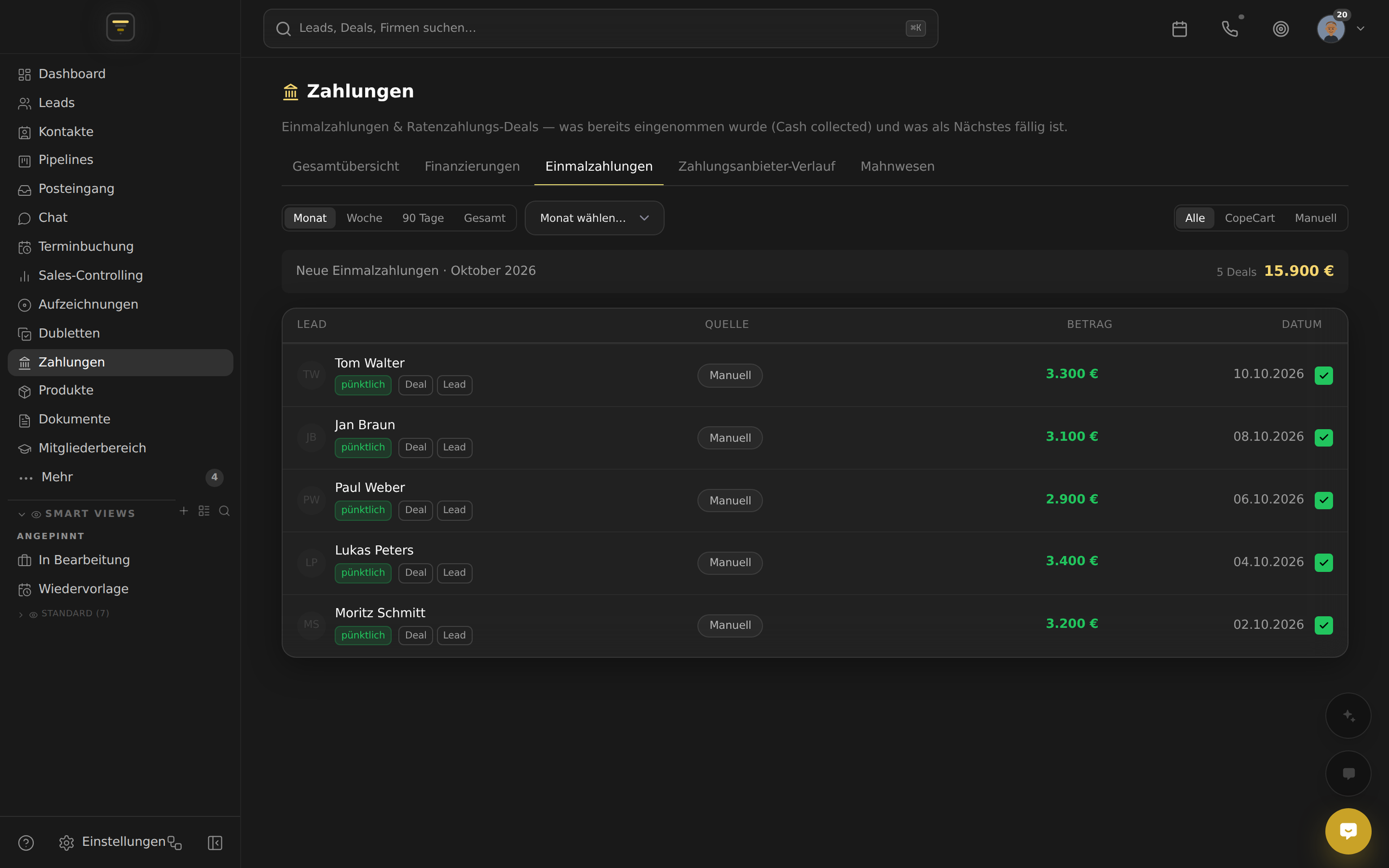Viewport: 1389px width, 868px height.
Task: Click the integrations icon beside Einstellungen
Action: coord(175,842)
